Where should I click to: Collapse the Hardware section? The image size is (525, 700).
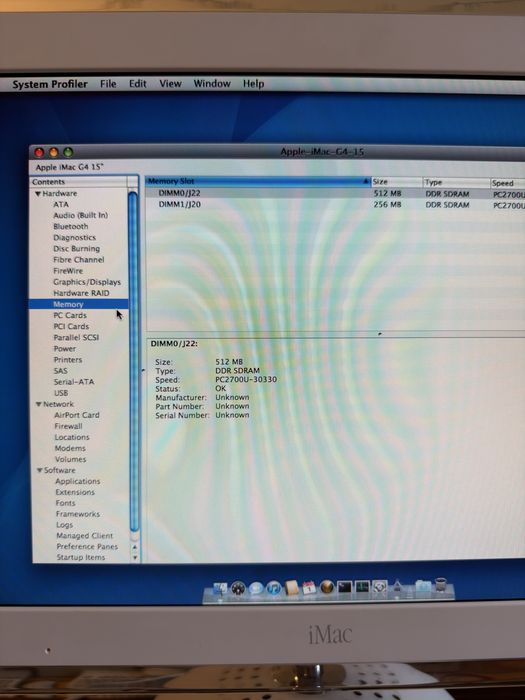pos(38,194)
